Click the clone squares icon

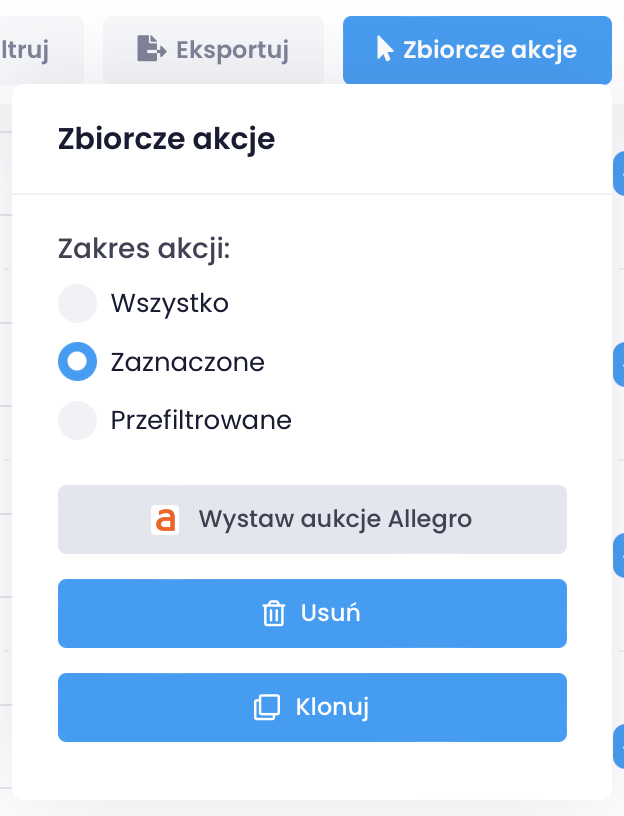coord(266,708)
